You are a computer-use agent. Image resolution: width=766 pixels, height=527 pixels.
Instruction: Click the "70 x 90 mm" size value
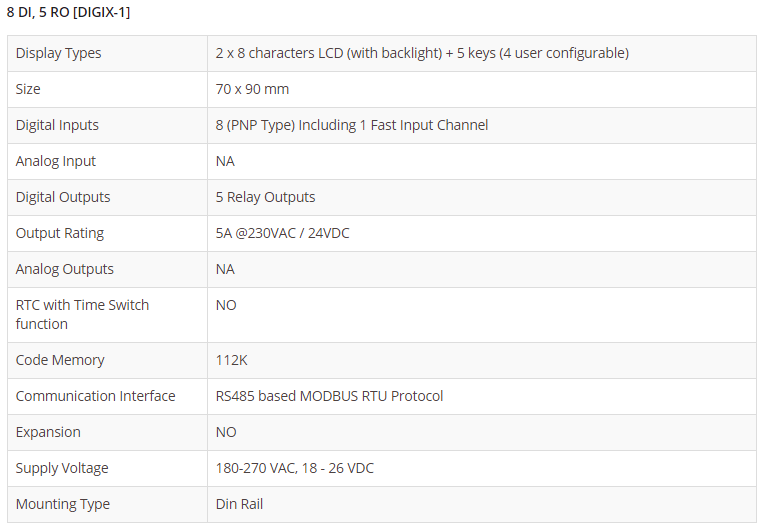click(252, 89)
